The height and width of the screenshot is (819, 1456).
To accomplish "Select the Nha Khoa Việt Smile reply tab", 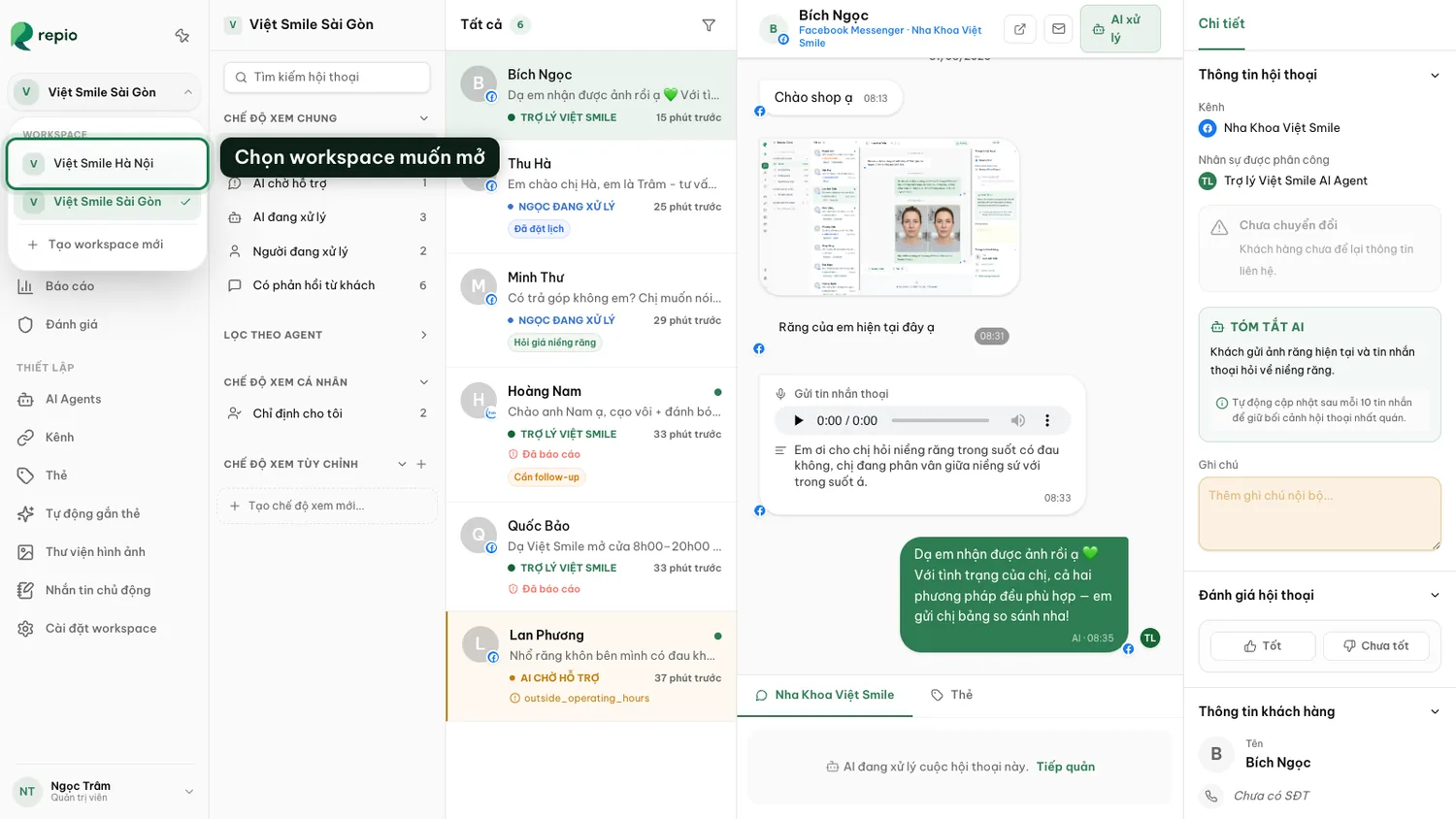I will pyautogui.click(x=825, y=695).
